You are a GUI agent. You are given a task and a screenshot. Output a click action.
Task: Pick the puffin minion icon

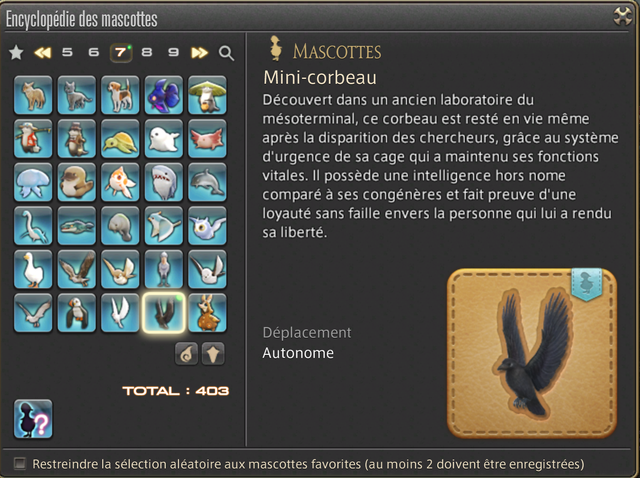77,313
